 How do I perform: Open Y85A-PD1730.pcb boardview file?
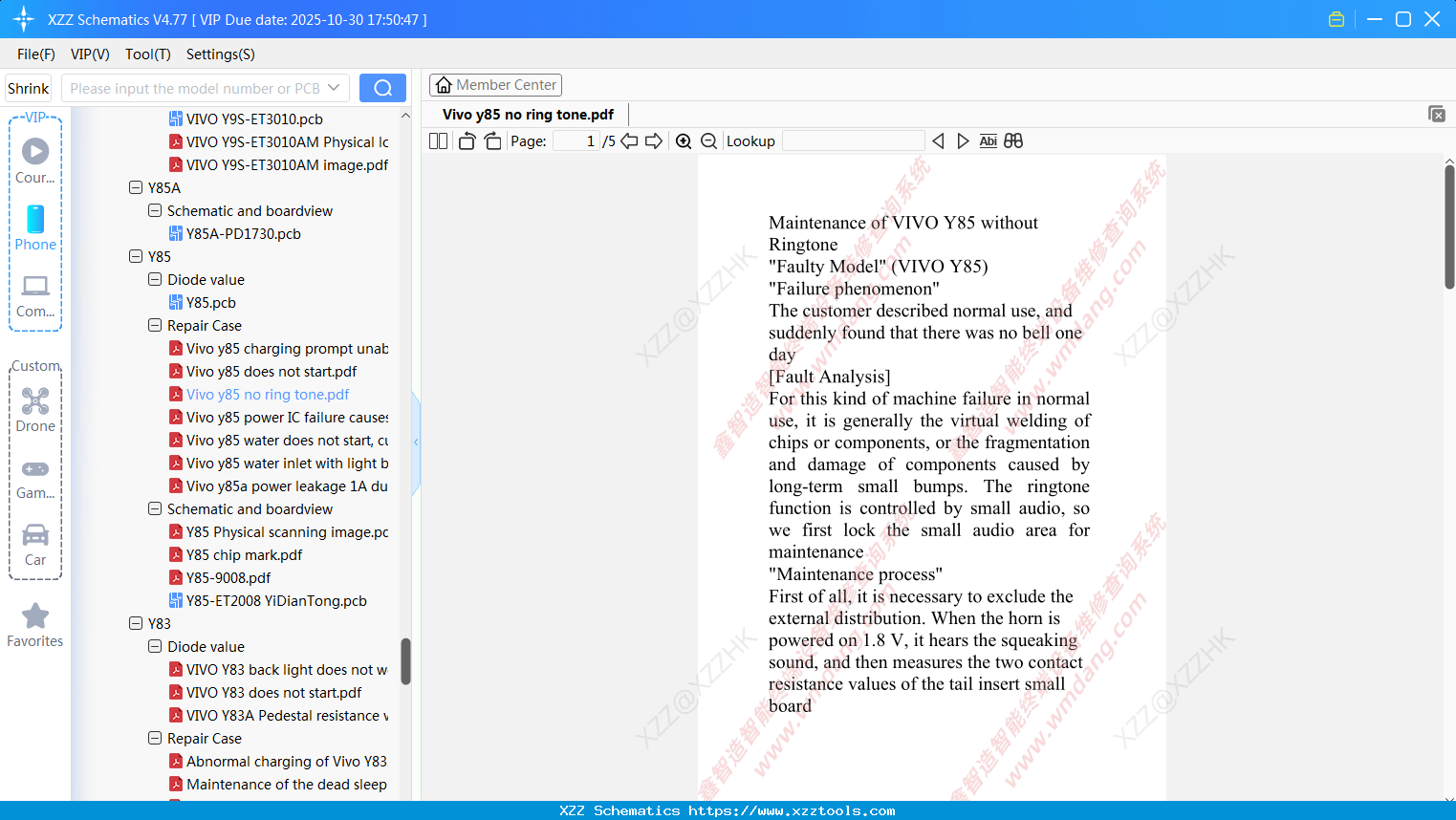(234, 234)
